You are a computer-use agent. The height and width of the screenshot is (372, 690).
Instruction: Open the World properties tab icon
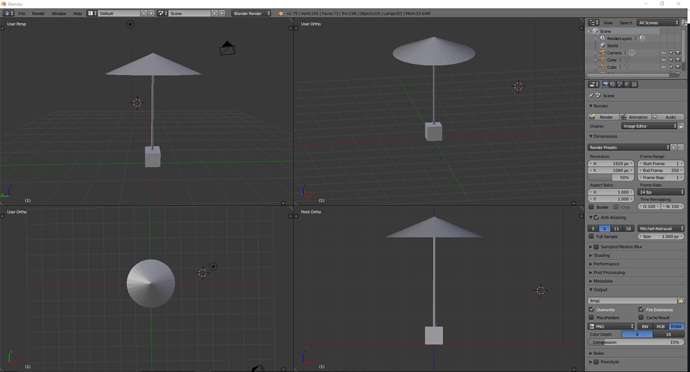click(627, 84)
